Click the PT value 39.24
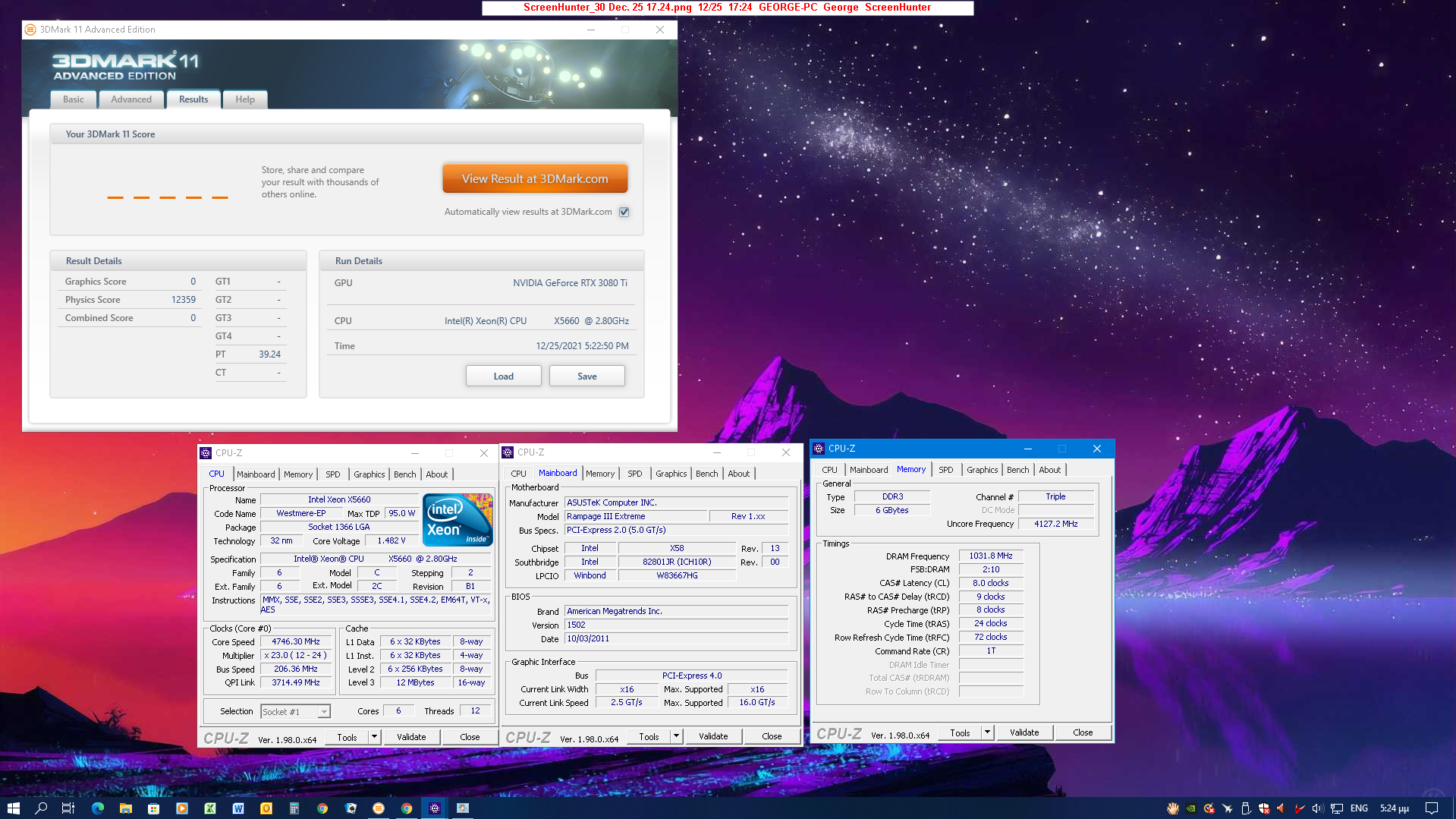This screenshot has height=819, width=1456. (x=269, y=354)
